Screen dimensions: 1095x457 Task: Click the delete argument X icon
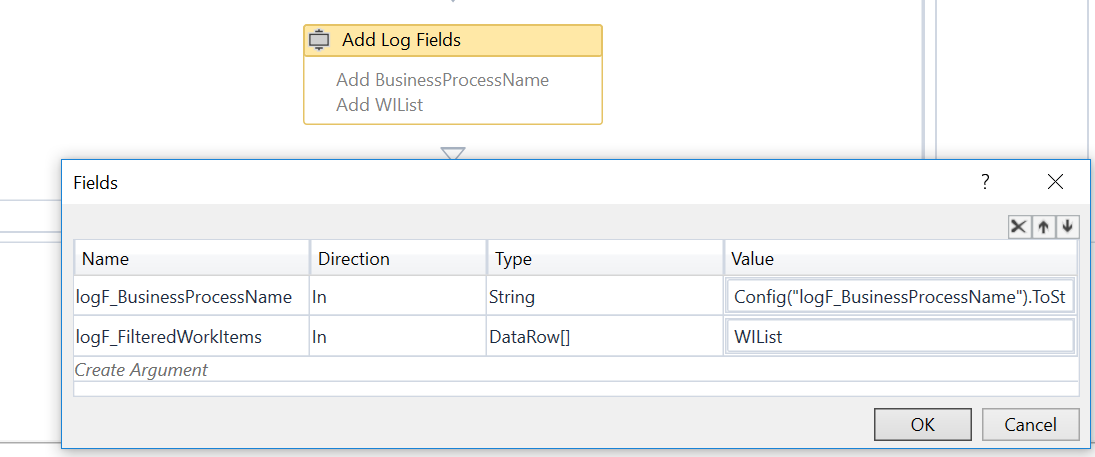(x=1018, y=227)
